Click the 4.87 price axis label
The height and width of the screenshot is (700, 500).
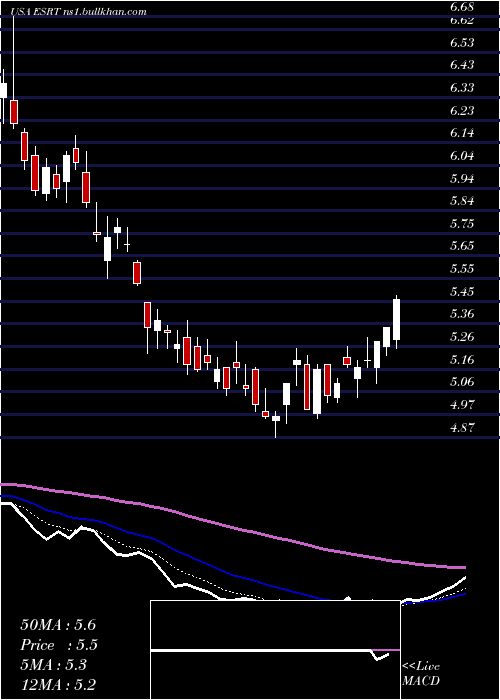coord(462,427)
